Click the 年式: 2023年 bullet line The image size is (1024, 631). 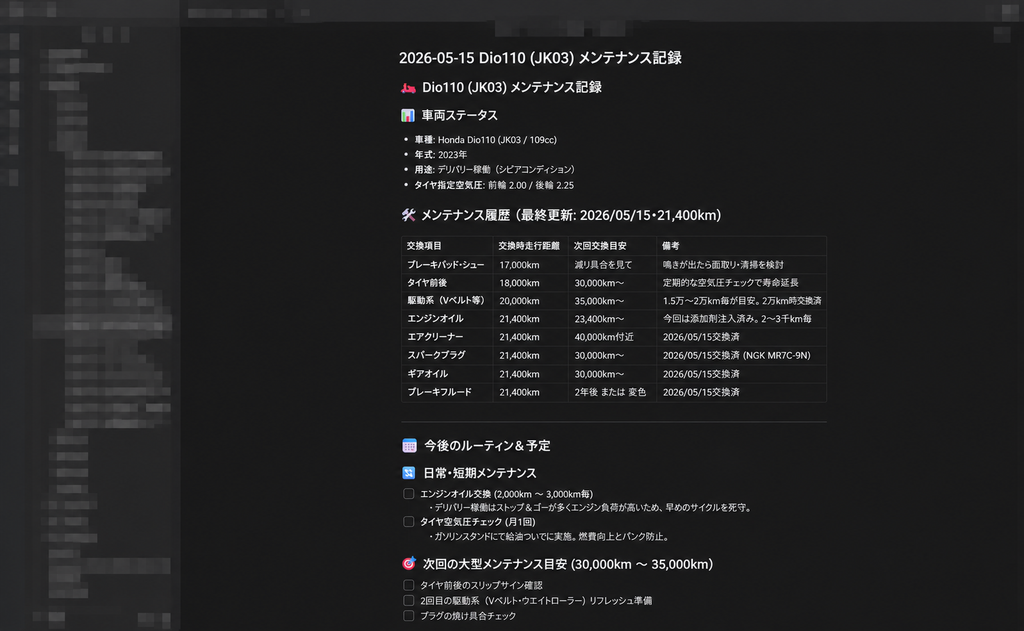(440, 155)
